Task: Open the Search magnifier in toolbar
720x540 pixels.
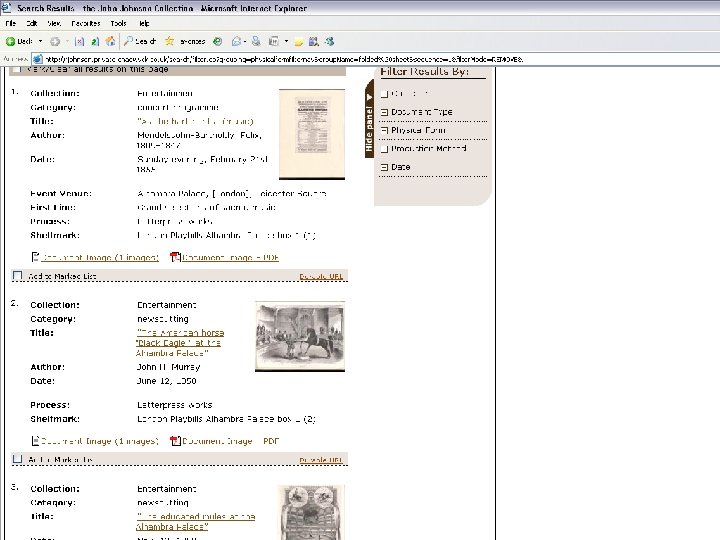Action: (x=129, y=41)
